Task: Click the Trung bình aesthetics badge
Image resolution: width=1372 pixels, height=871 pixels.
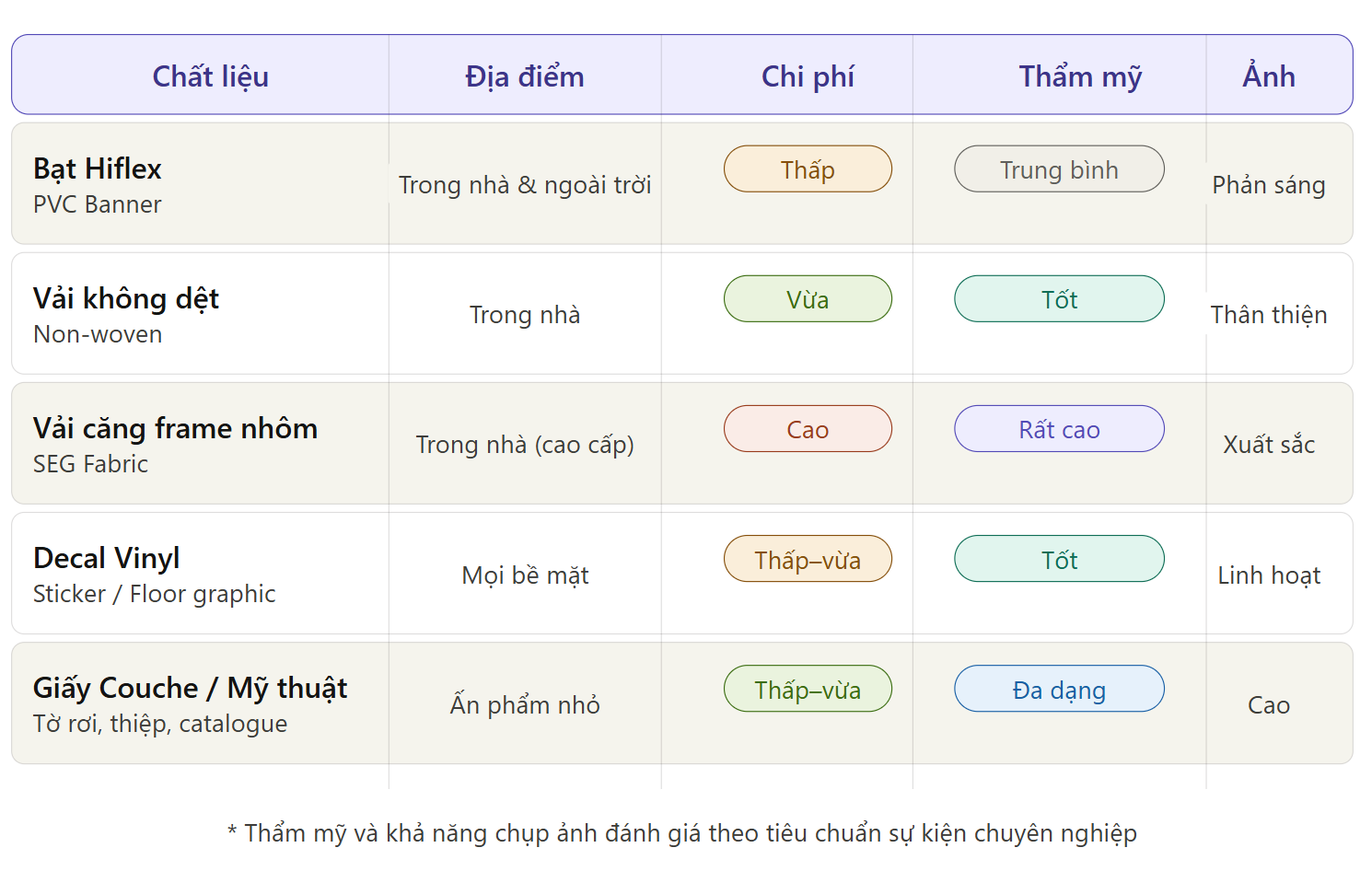Action: (1059, 169)
